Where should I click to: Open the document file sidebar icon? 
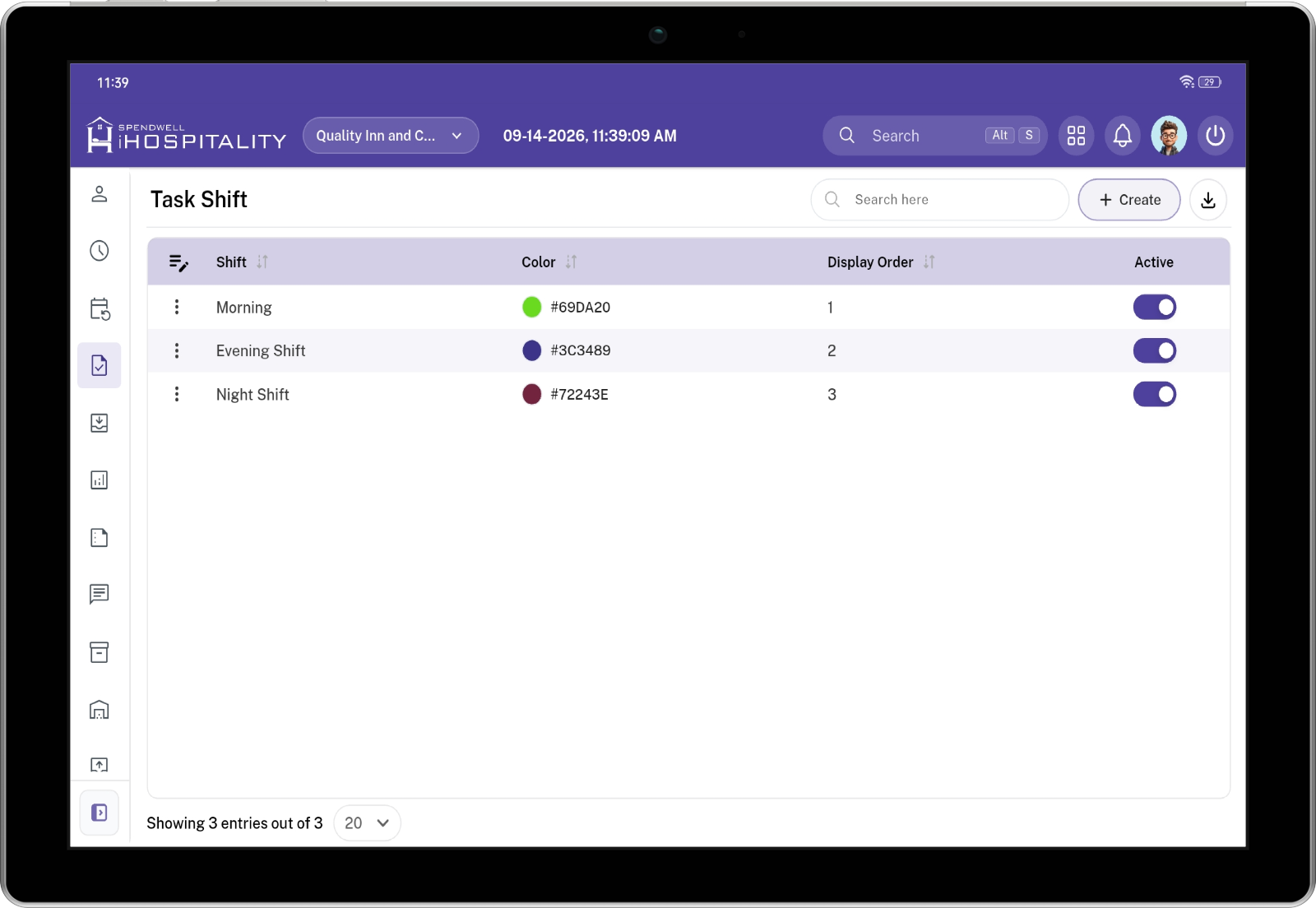[x=100, y=538]
